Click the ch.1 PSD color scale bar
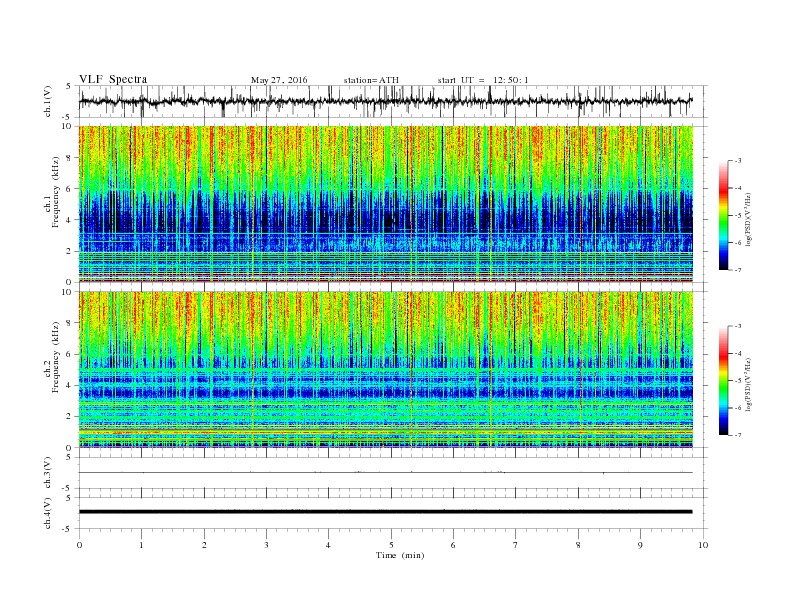This screenshot has height=612, width=792. coord(723,215)
